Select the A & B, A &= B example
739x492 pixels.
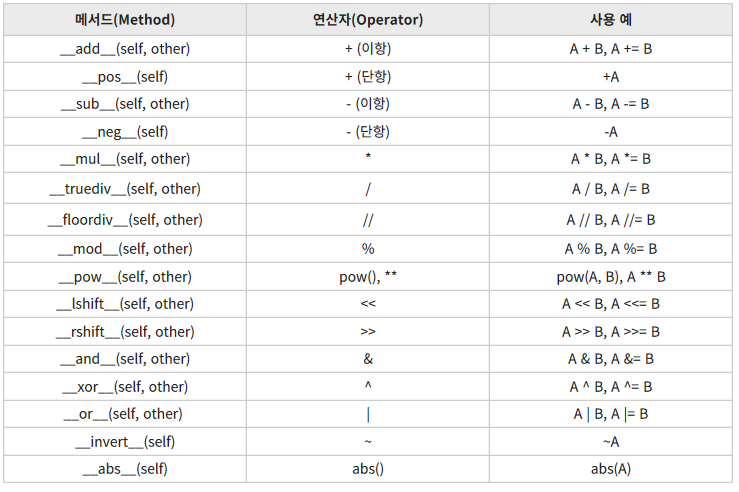(x=611, y=360)
